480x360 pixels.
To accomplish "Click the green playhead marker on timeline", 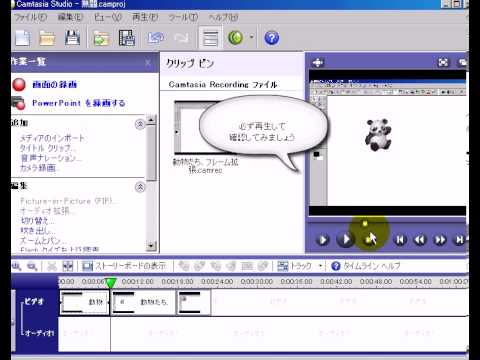I will (x=110, y=283).
